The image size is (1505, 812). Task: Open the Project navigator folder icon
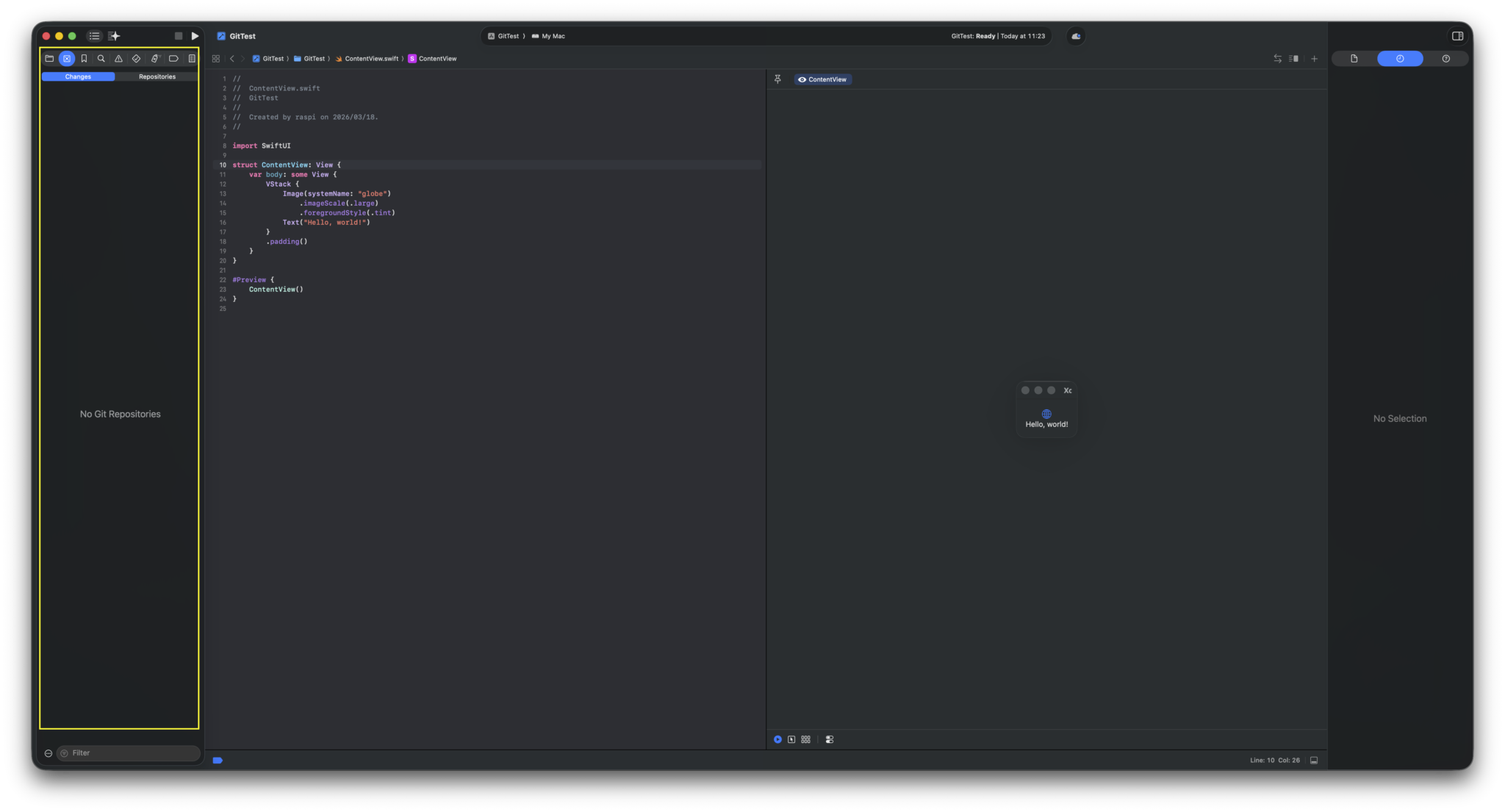[x=49, y=59]
